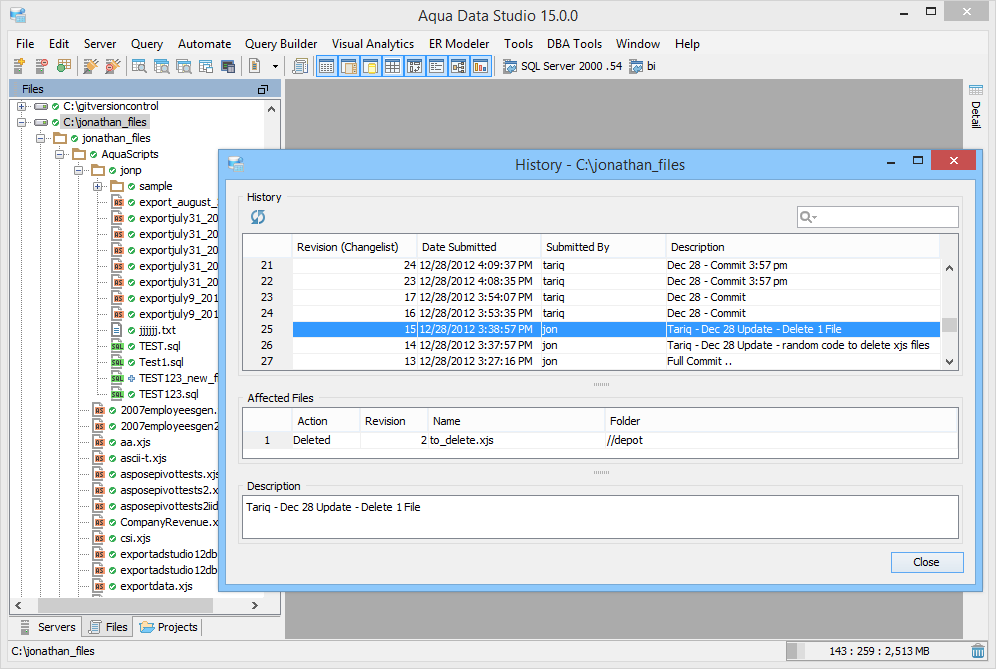Open the Visual Analytics menu
Screen dimensions: 996x669
tap(373, 44)
